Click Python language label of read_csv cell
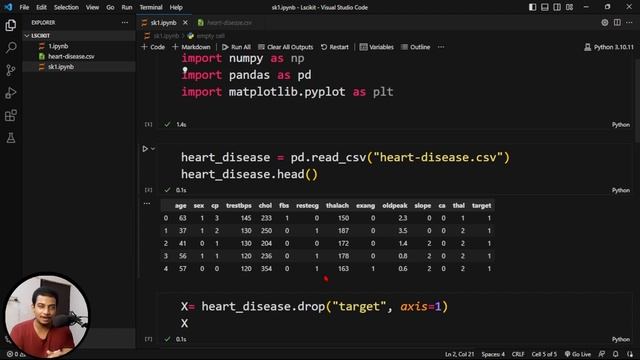 point(621,190)
